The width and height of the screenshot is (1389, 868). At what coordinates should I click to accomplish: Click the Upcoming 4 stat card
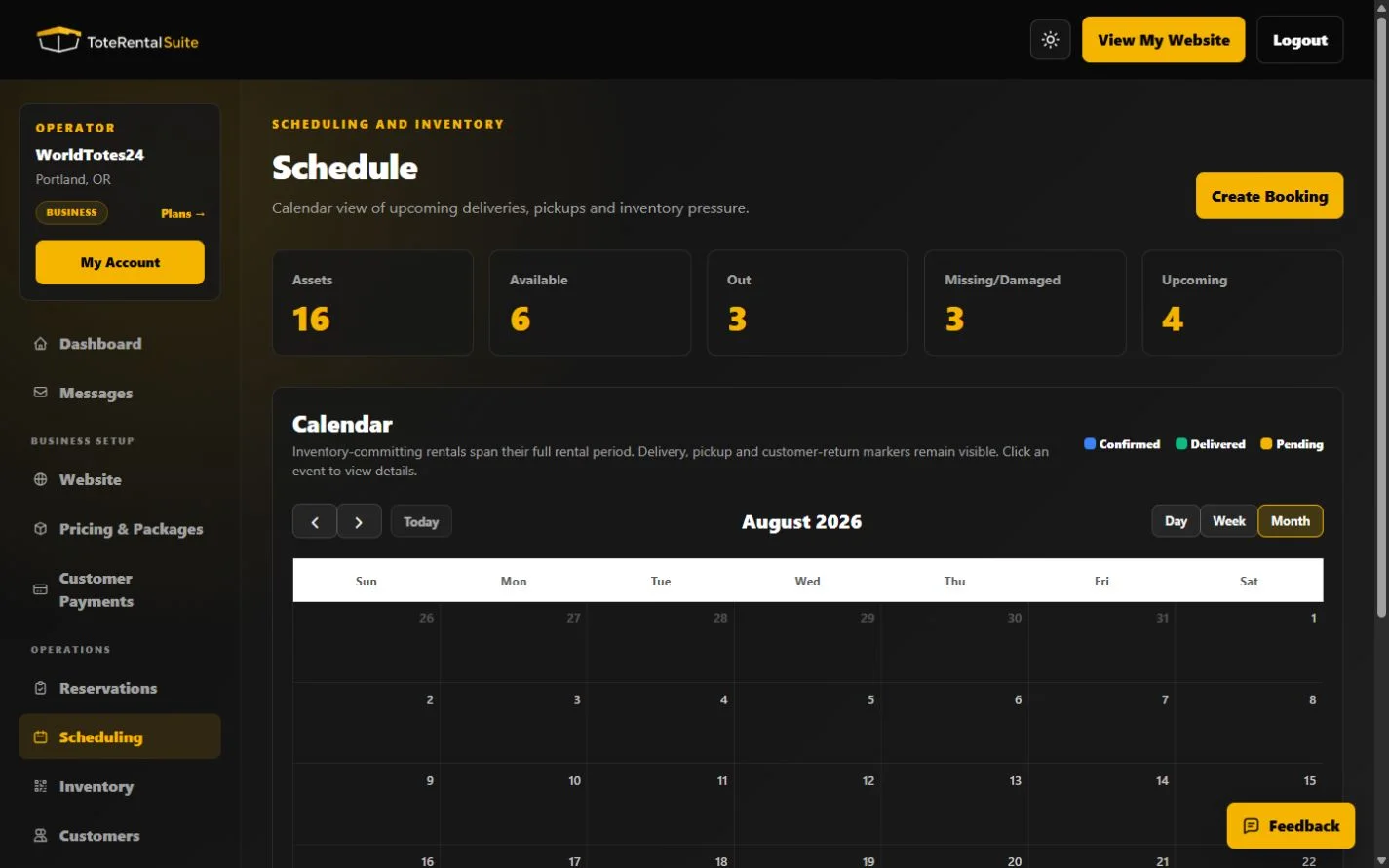pos(1242,303)
